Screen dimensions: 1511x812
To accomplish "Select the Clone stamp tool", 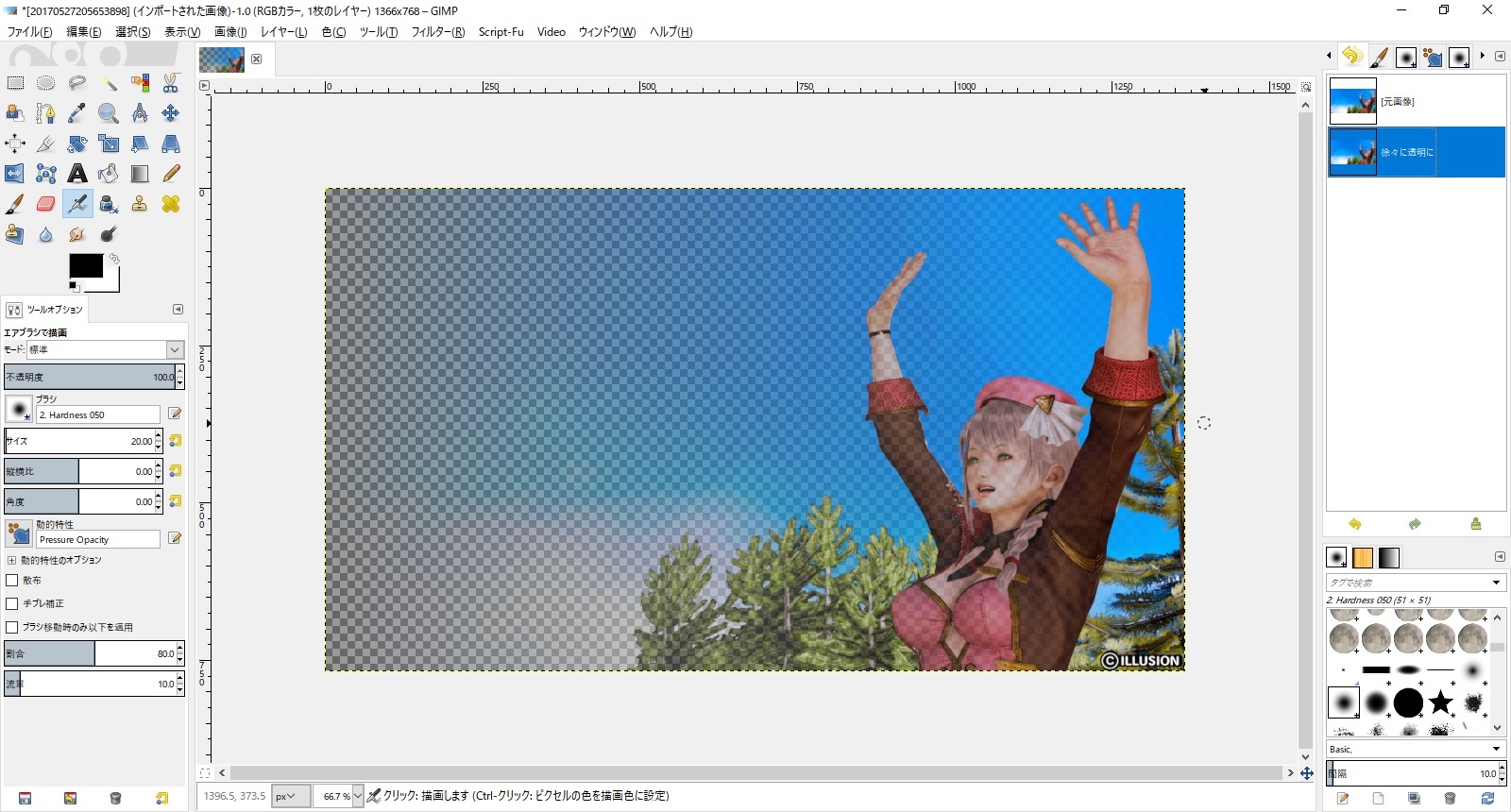I will click(x=140, y=204).
